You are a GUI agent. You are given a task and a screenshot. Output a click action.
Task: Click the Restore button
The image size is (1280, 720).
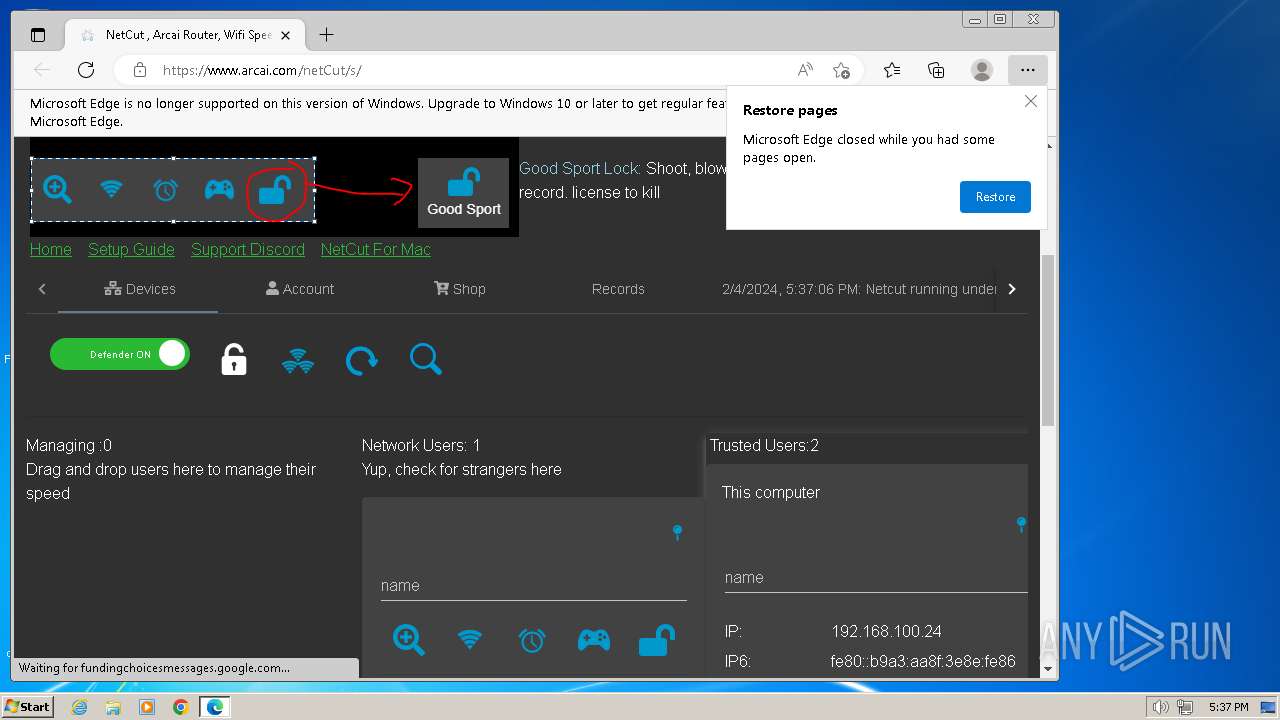pos(995,197)
